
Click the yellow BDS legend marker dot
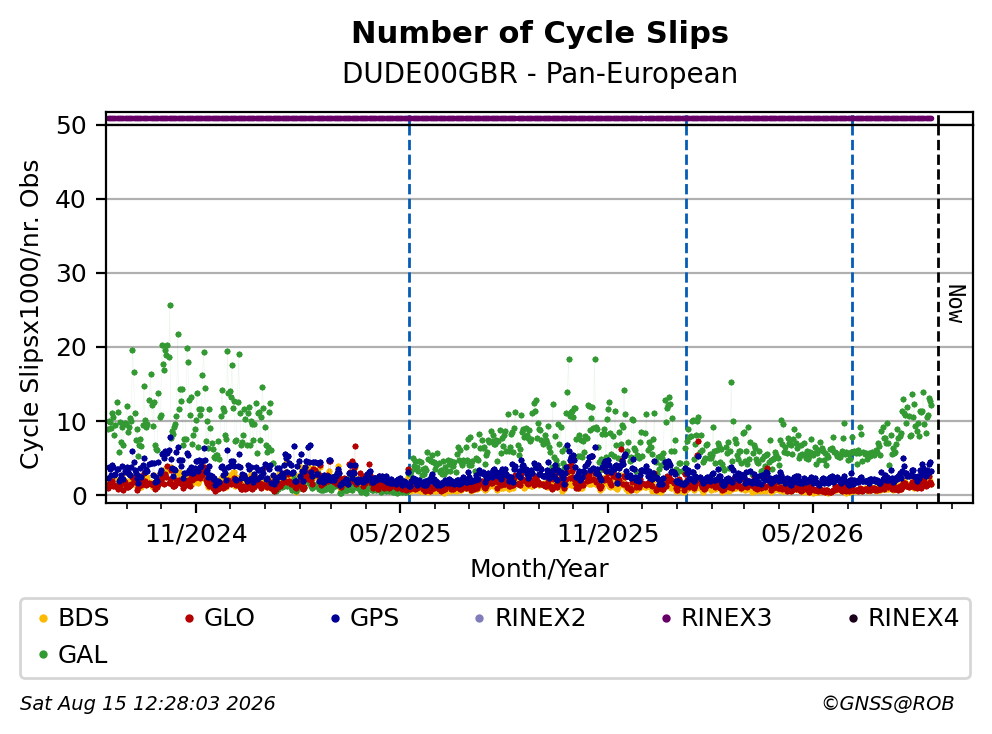[x=44, y=619]
